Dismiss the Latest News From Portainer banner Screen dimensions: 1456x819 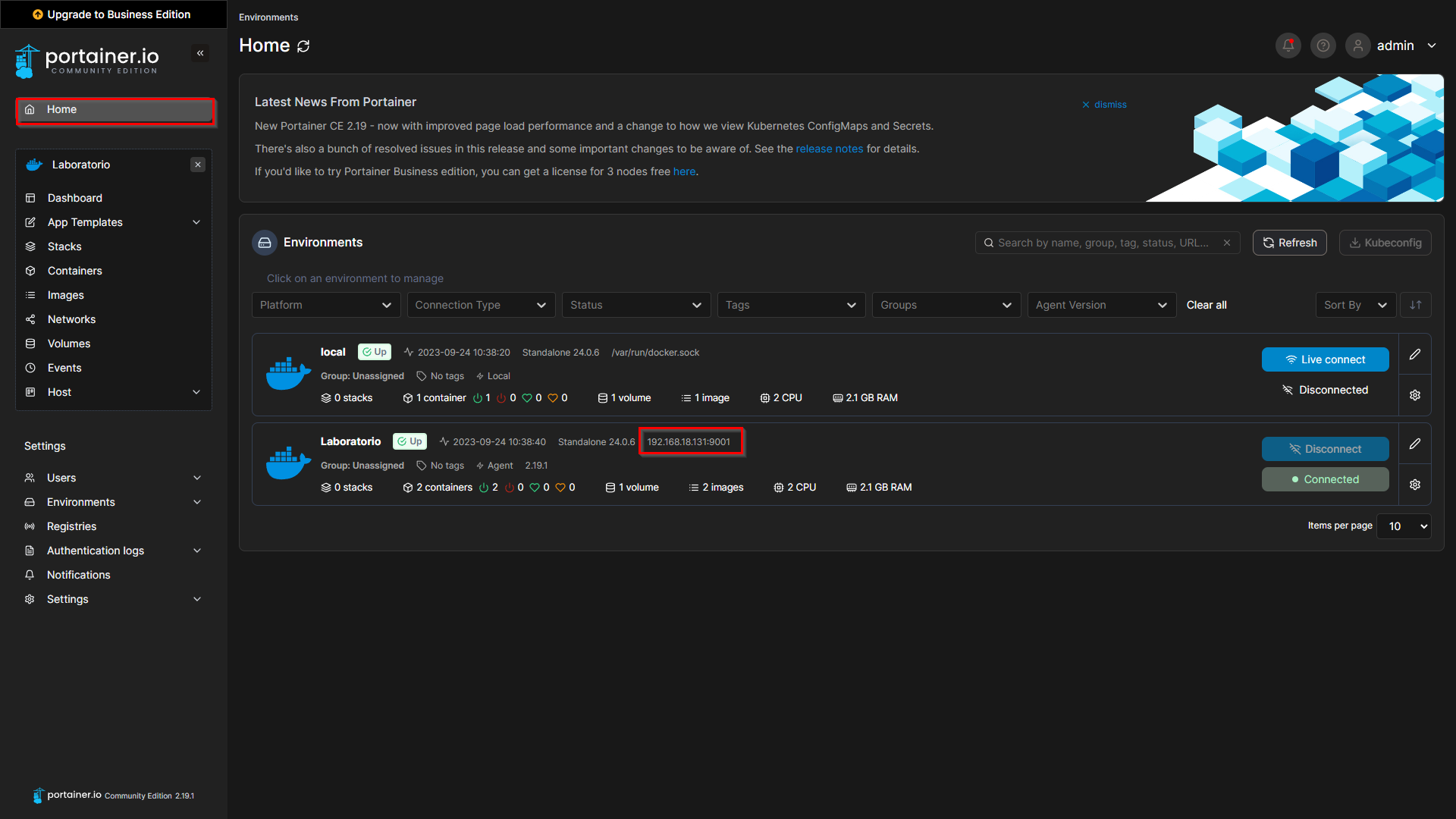click(1103, 104)
